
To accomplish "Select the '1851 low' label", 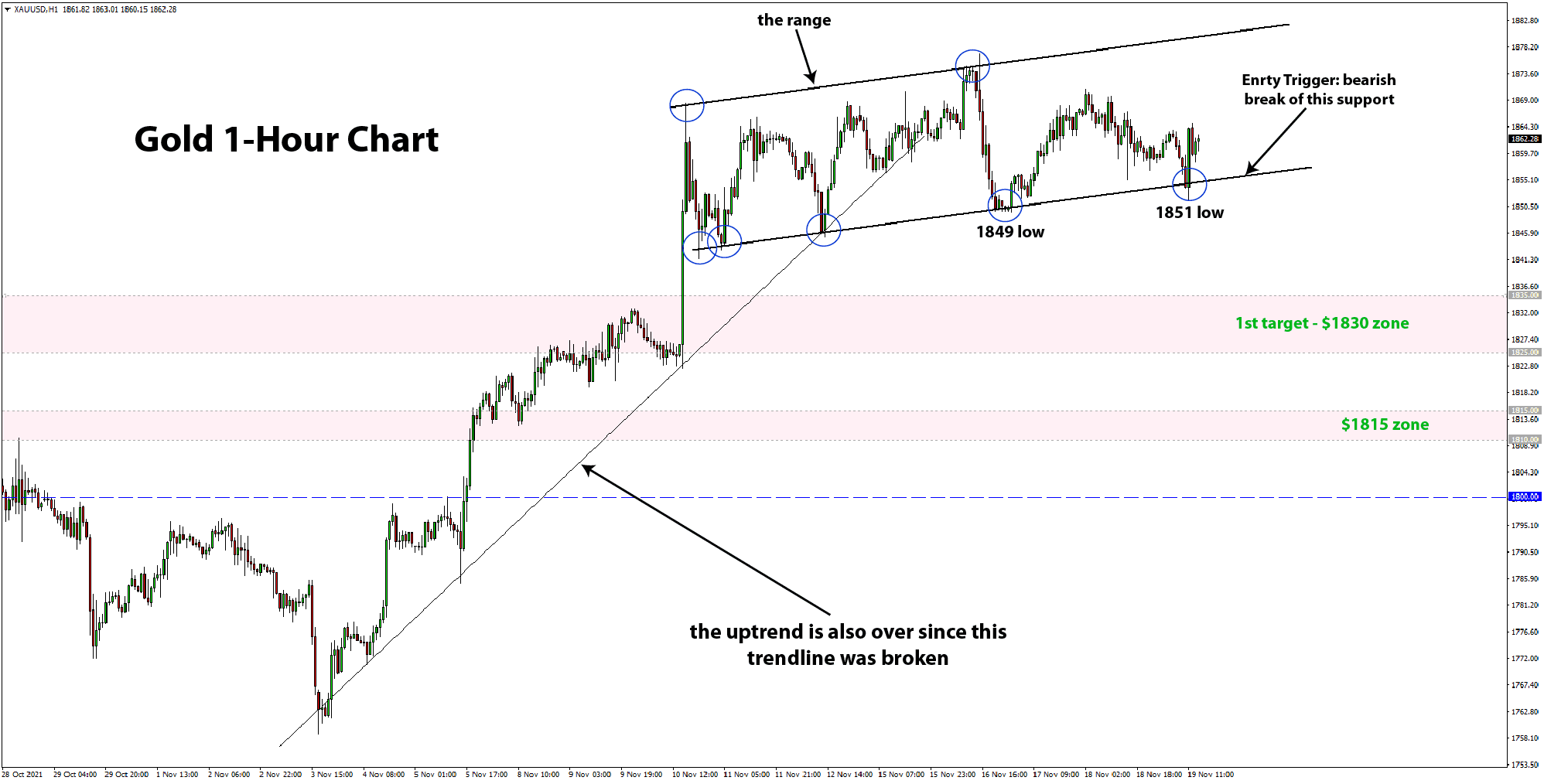I will 1190,213.
